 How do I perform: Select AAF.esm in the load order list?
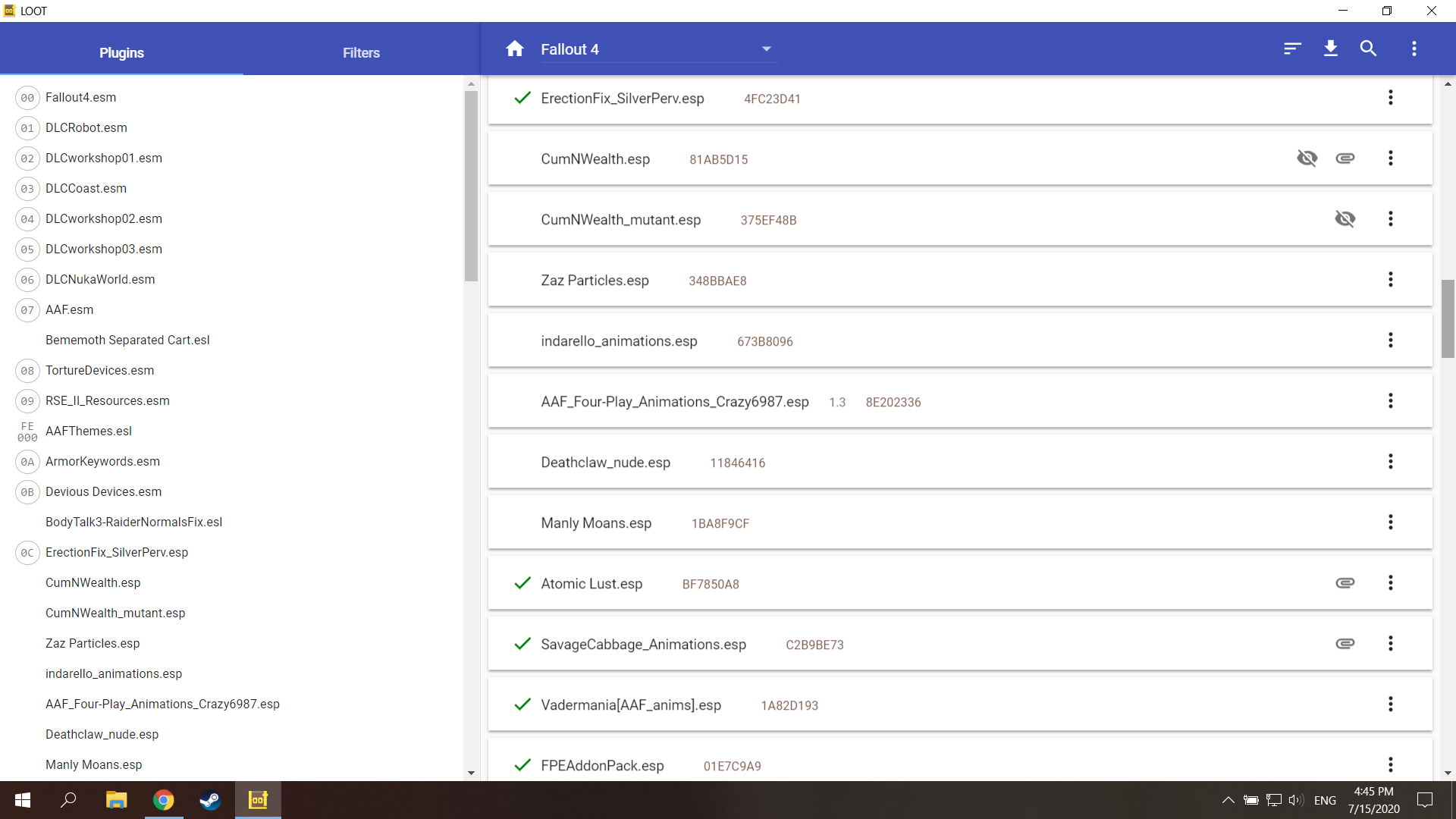click(x=69, y=309)
